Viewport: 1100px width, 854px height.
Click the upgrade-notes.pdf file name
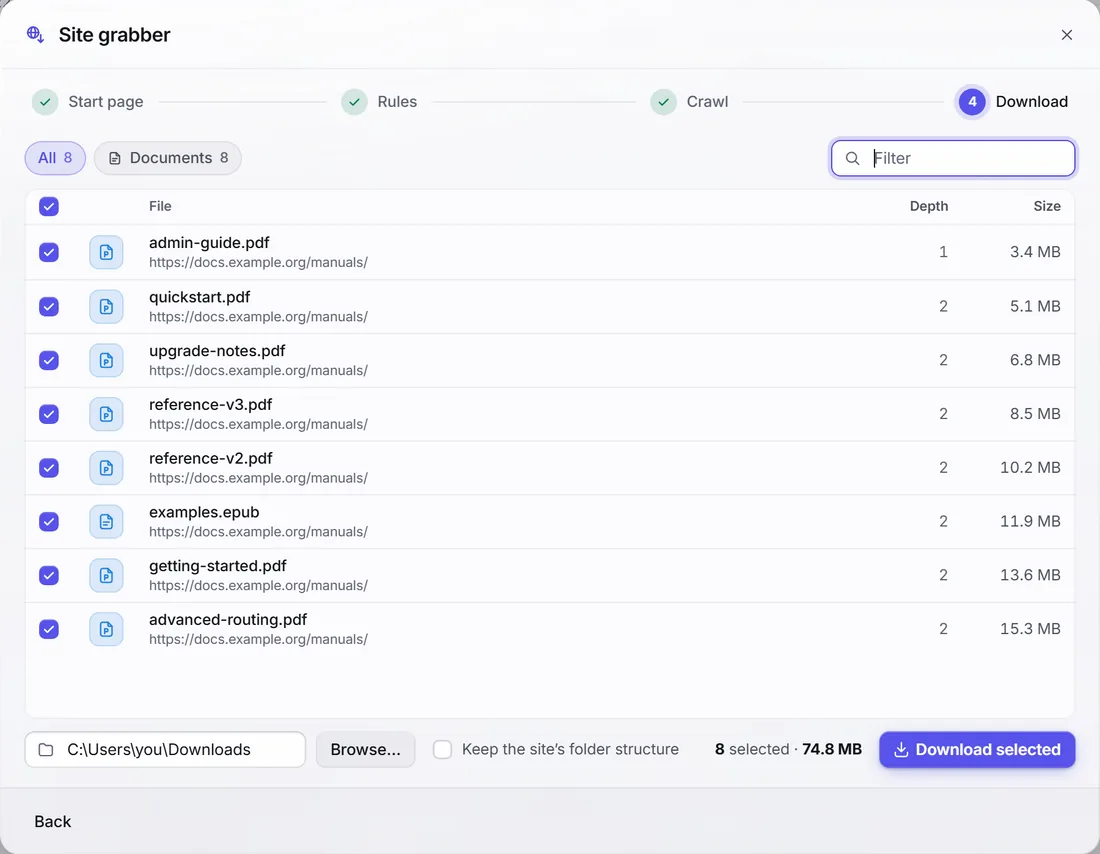[217, 351]
